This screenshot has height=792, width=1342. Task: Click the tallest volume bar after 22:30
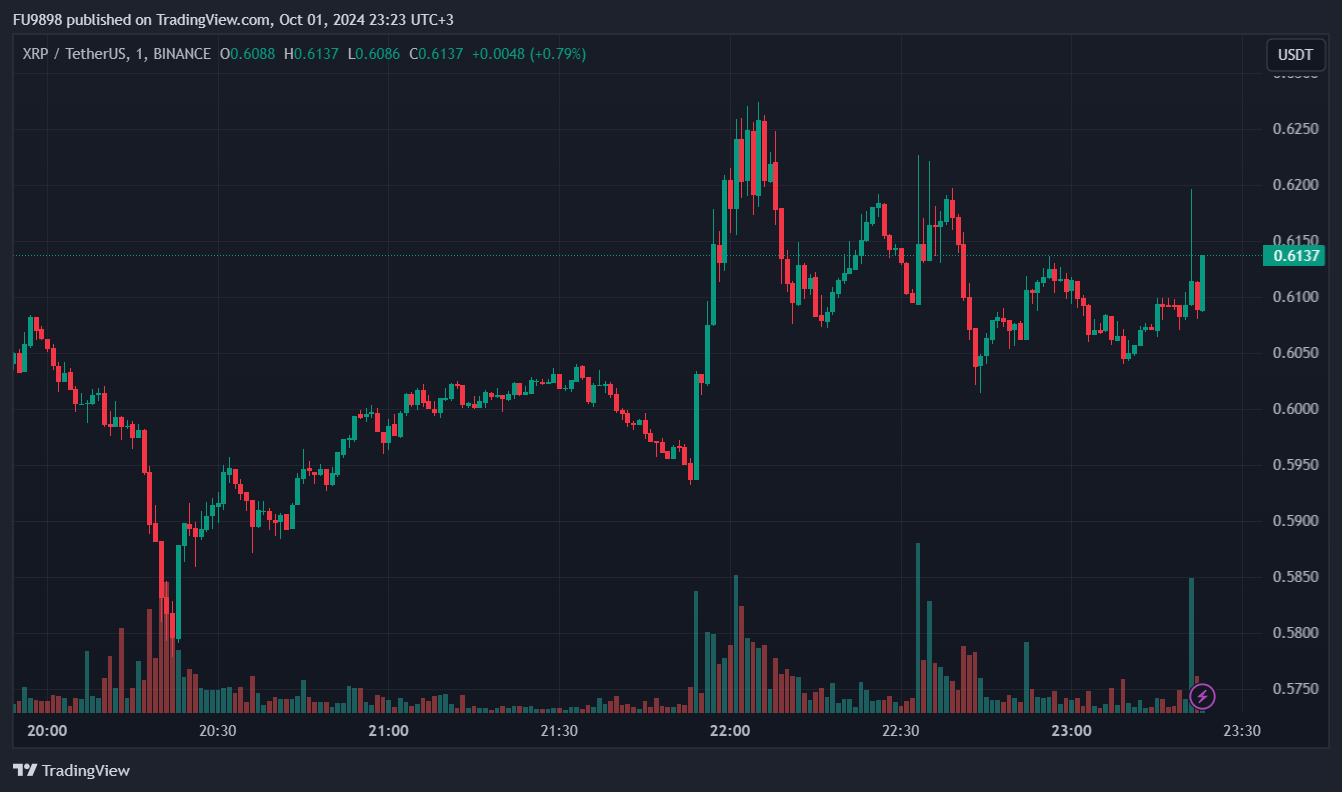coord(918,627)
